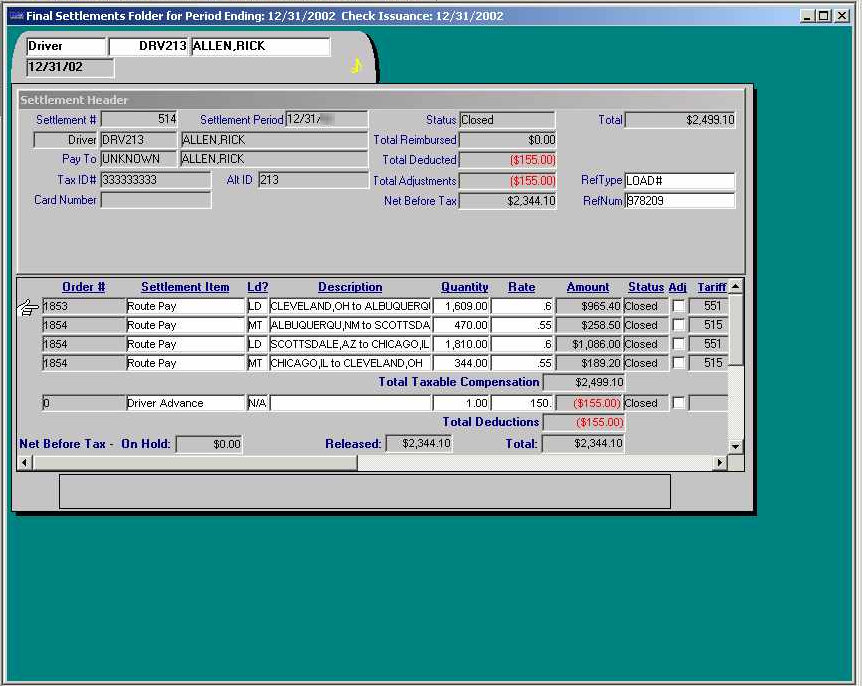Click the tariff 551 cell in first row
The width and height of the screenshot is (862, 686).
click(x=709, y=306)
